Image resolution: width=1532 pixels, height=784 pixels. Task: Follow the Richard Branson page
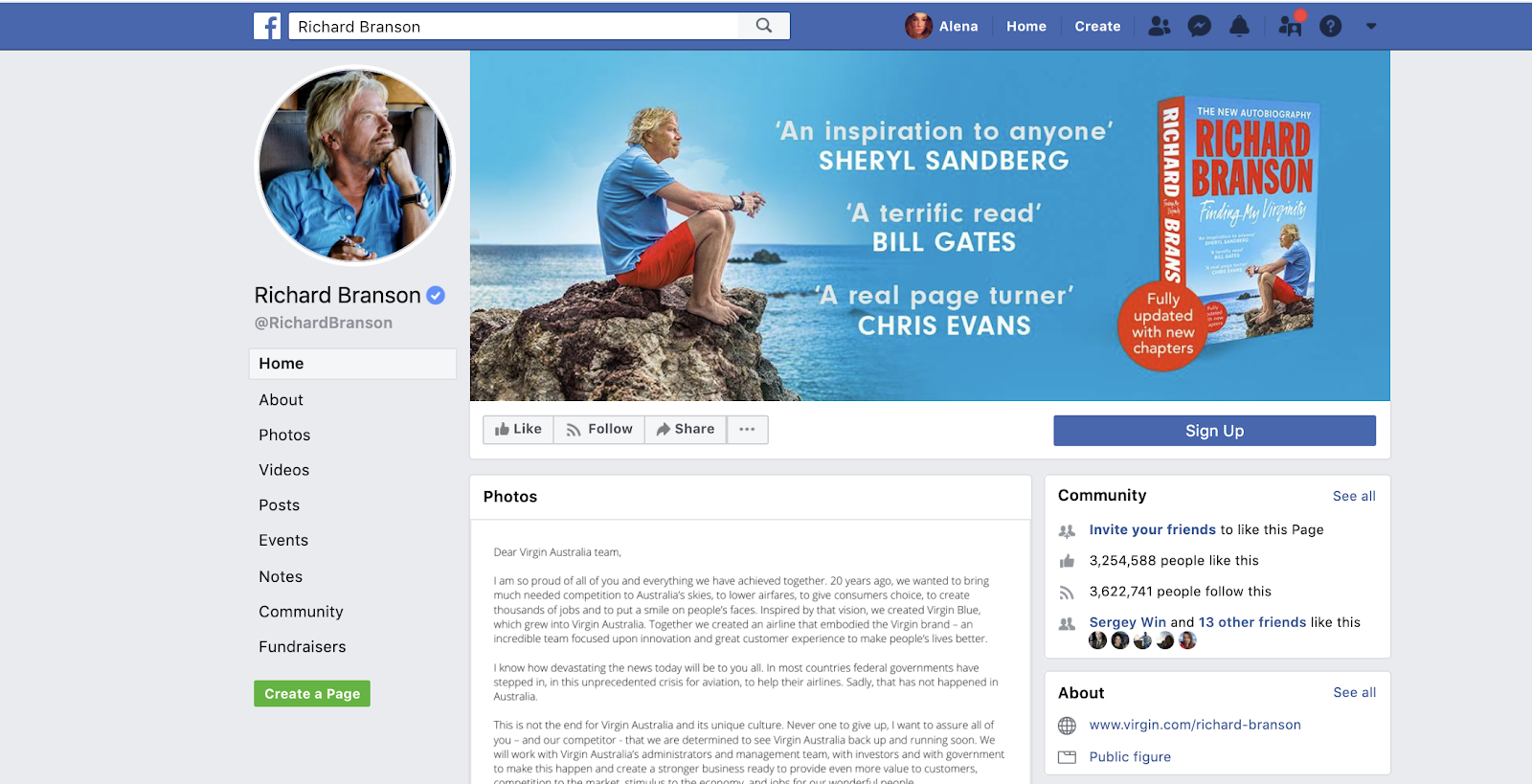(599, 429)
